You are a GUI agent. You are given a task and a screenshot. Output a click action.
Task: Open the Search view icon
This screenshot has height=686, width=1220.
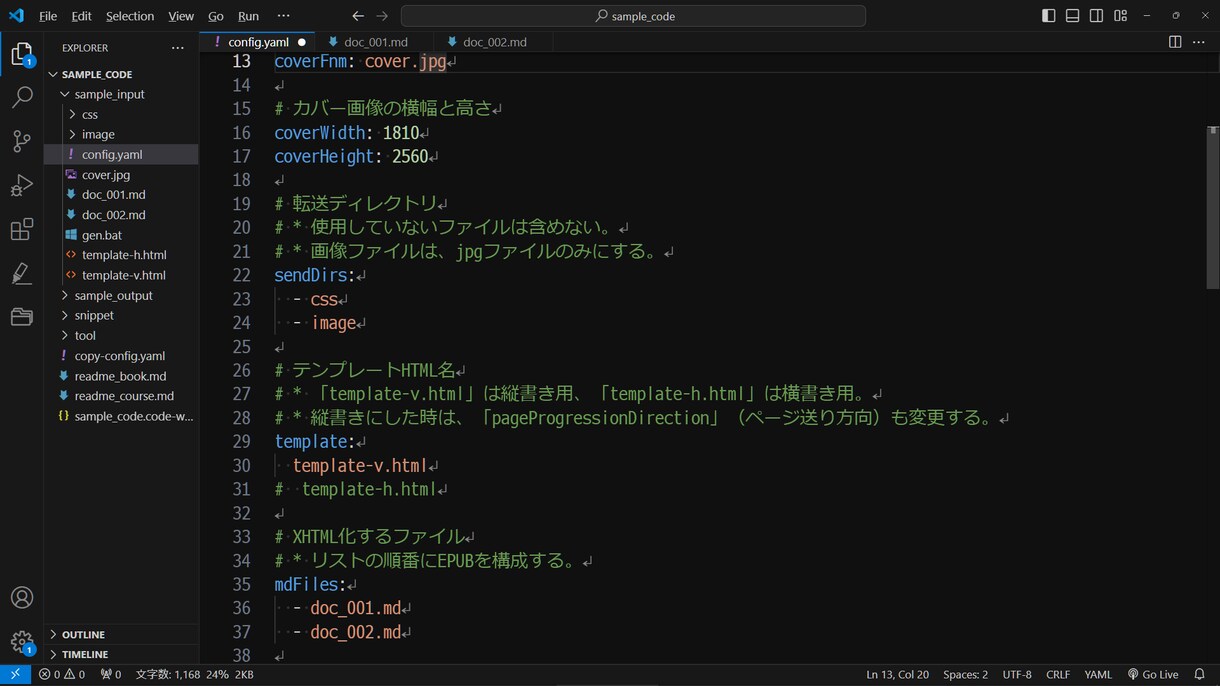coord(22,97)
